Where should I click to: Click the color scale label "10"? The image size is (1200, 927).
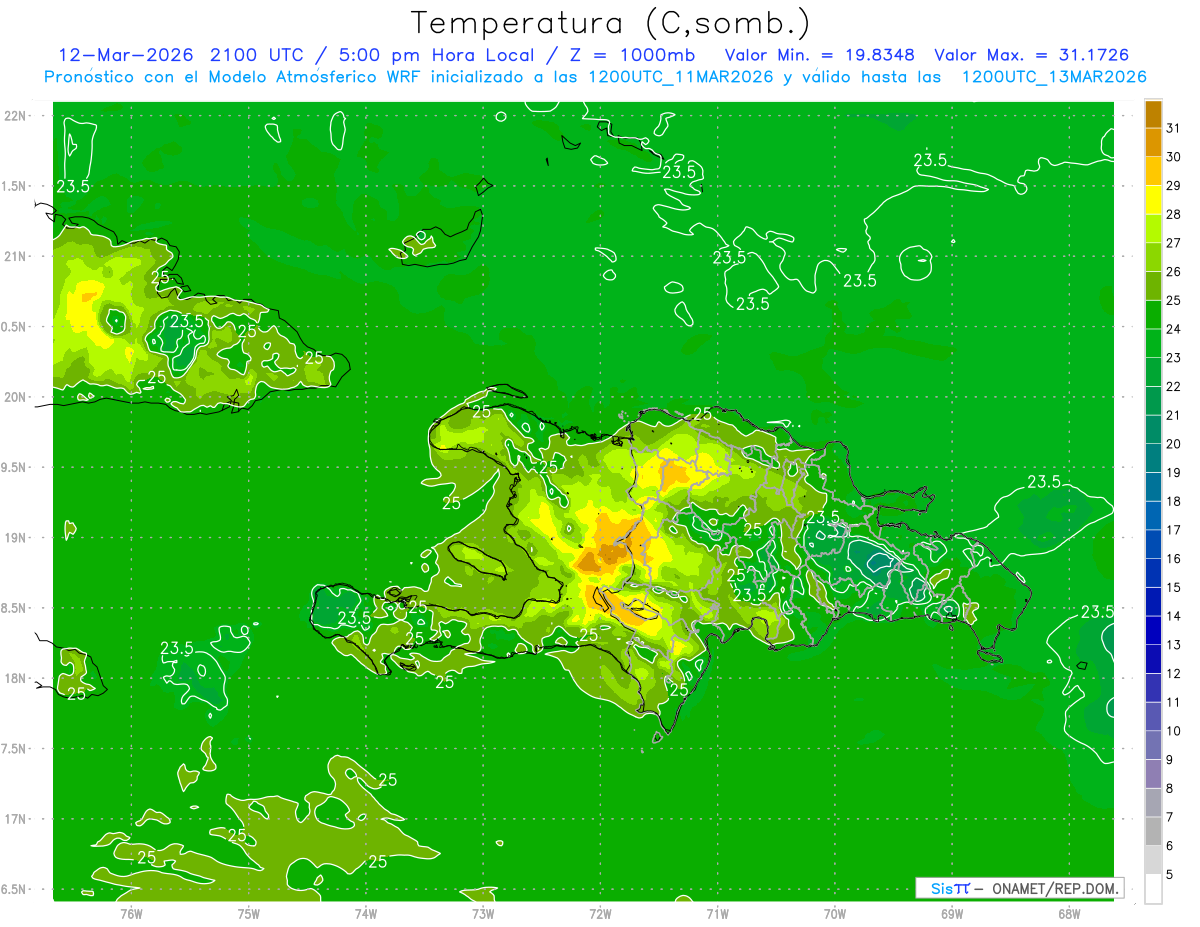coord(1174,732)
